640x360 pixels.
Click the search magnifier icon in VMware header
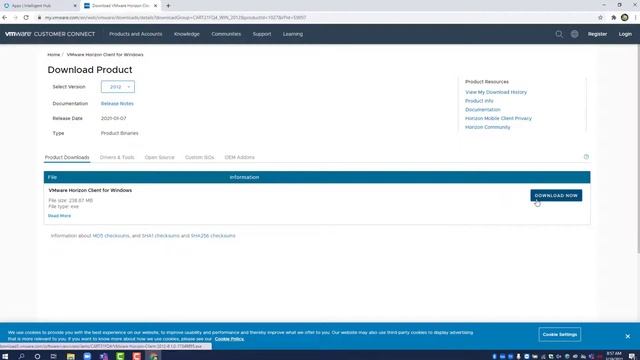(x=559, y=34)
